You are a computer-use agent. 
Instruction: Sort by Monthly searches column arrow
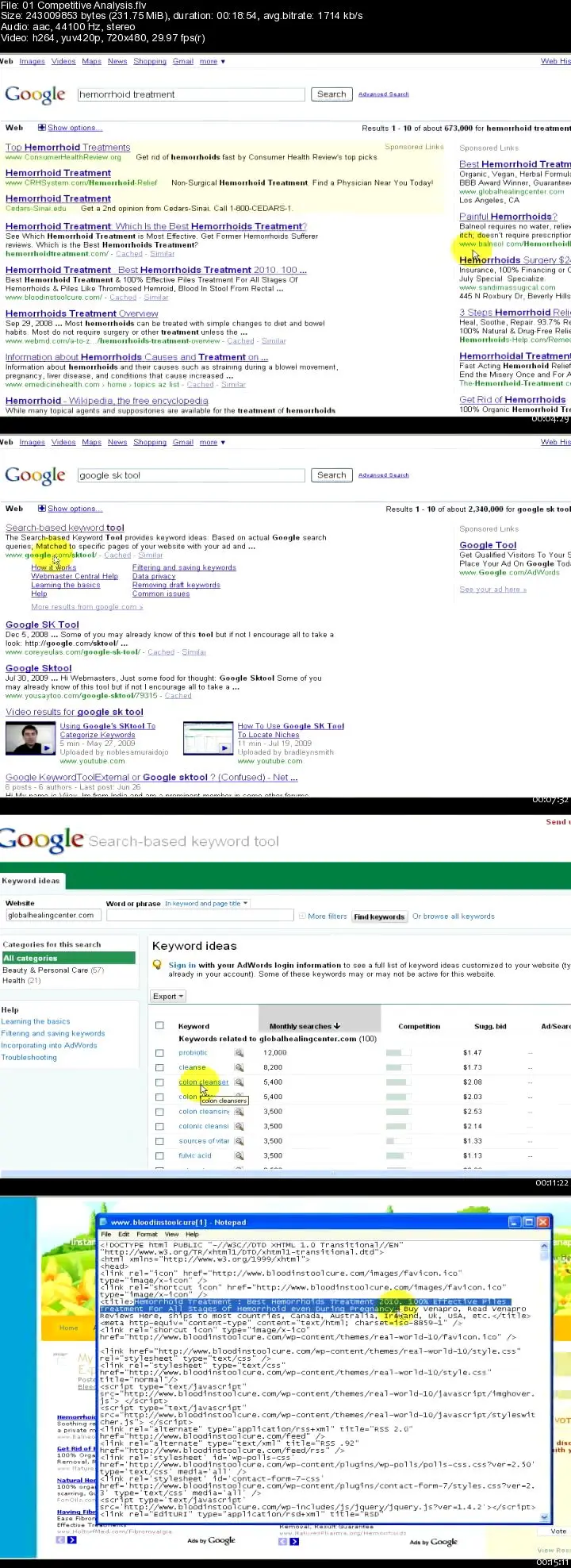pyautogui.click(x=337, y=1026)
